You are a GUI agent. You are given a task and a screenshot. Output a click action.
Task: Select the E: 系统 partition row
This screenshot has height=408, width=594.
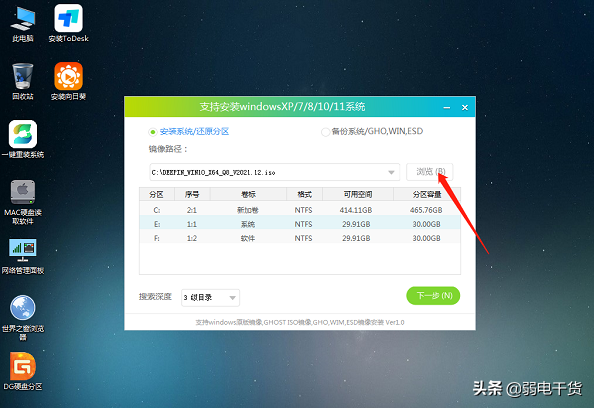click(x=300, y=224)
